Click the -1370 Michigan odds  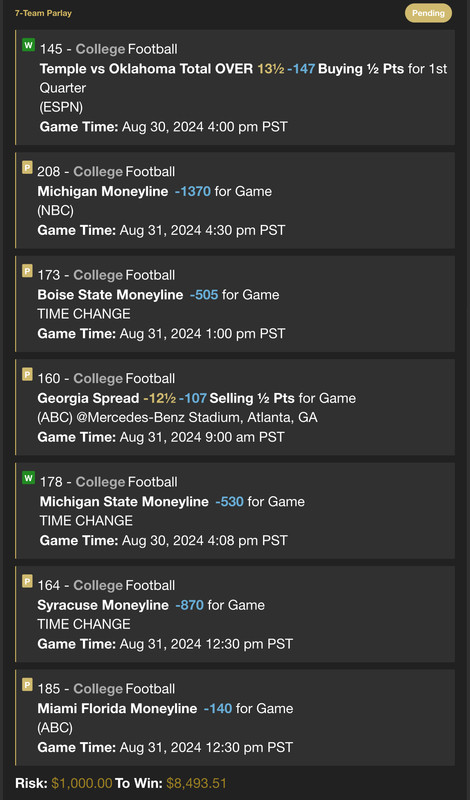[192, 191]
